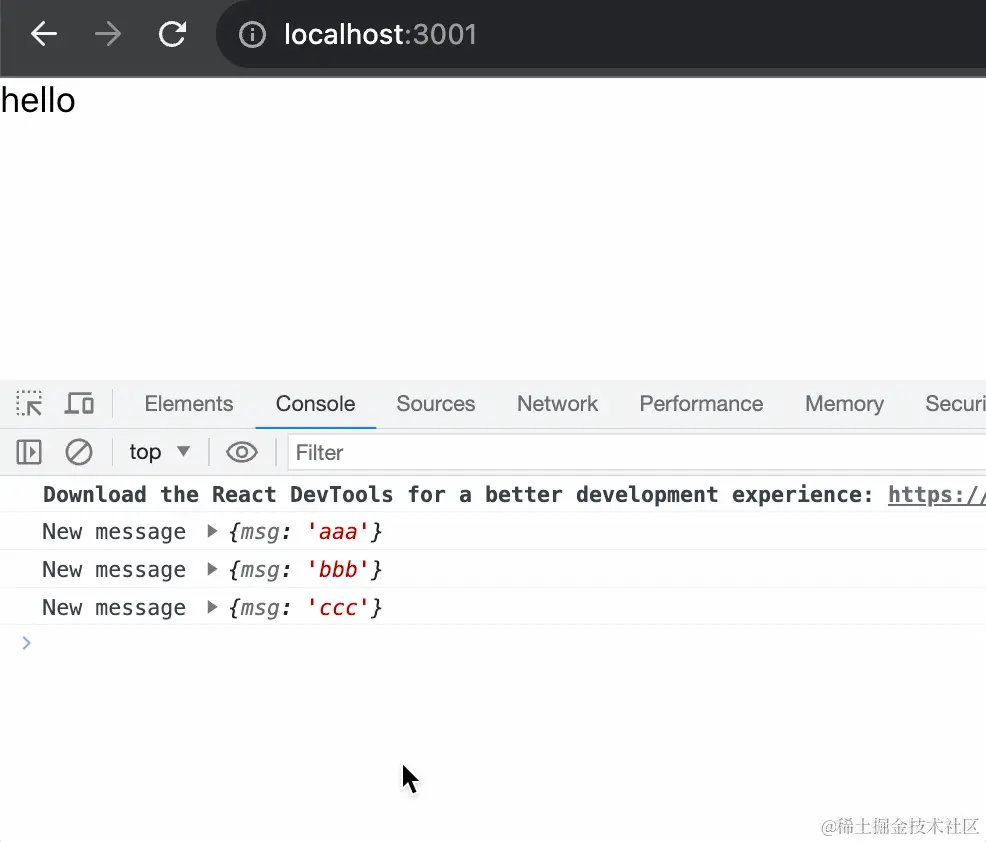Click the browser forward arrow

click(108, 34)
